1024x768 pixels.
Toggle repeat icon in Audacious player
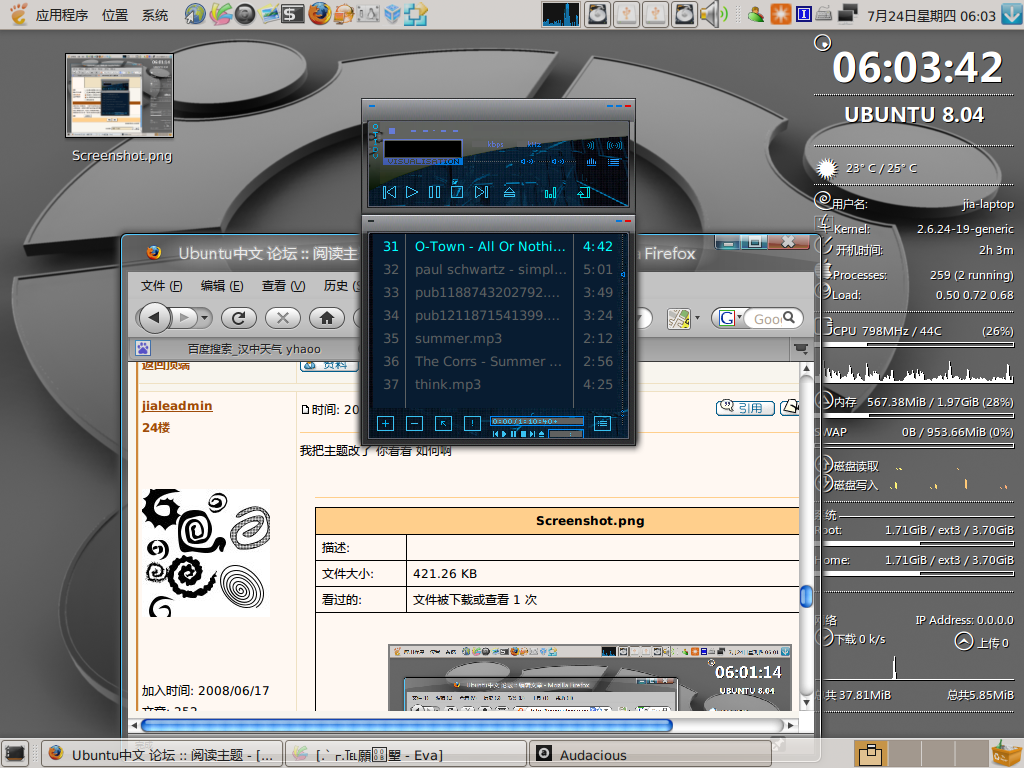coord(584,192)
